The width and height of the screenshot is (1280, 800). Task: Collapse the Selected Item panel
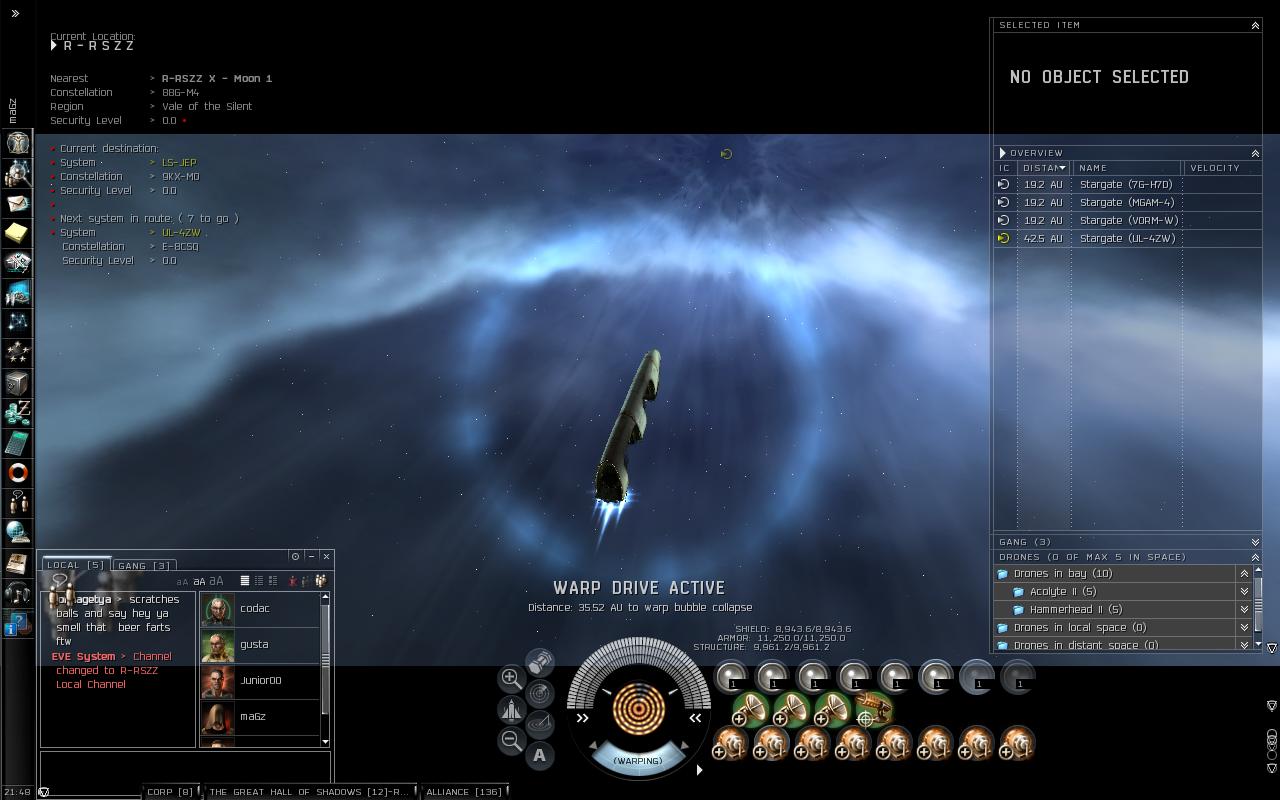click(1255, 25)
